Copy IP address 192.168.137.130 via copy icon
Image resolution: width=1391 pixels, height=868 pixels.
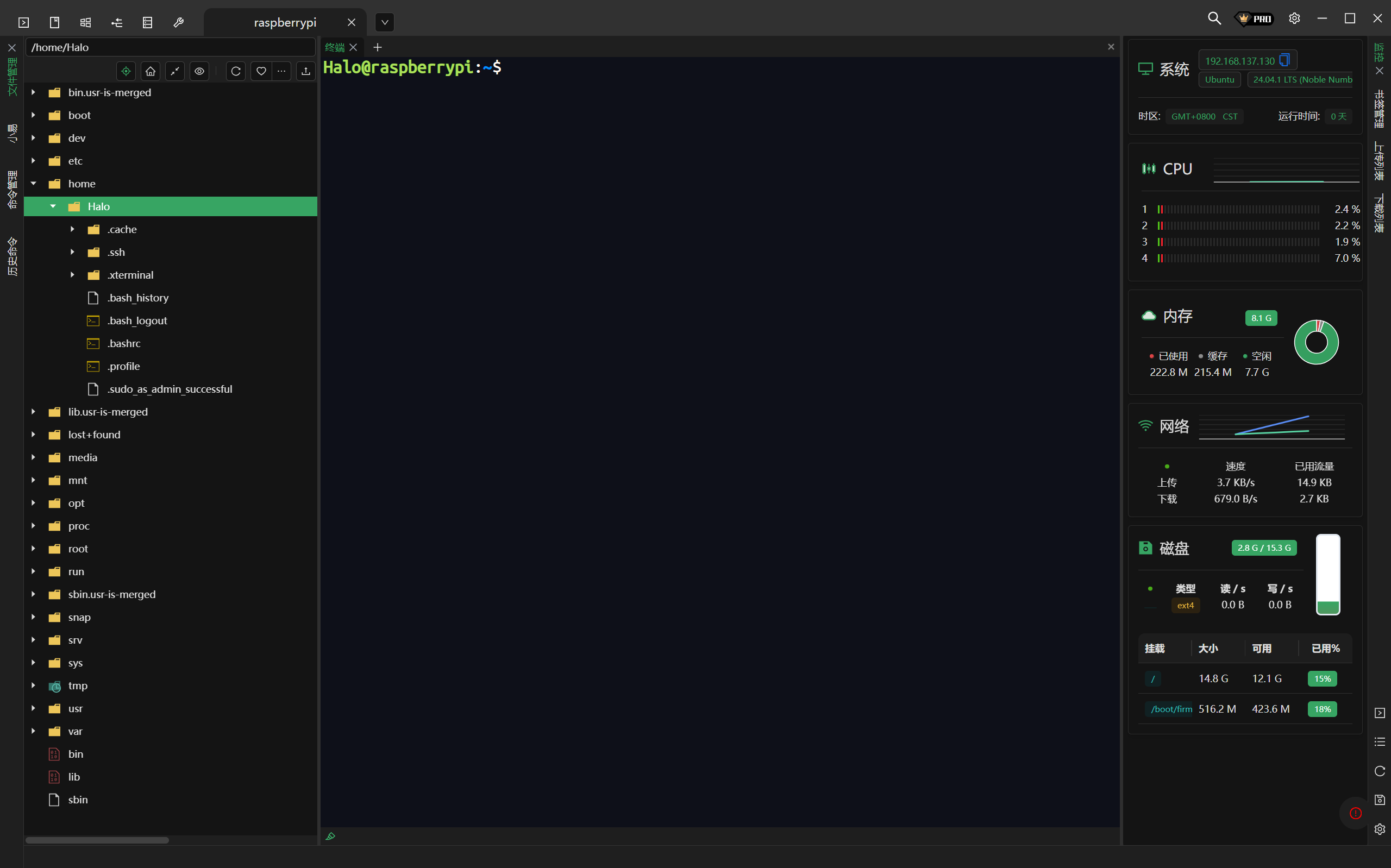[x=1285, y=60]
